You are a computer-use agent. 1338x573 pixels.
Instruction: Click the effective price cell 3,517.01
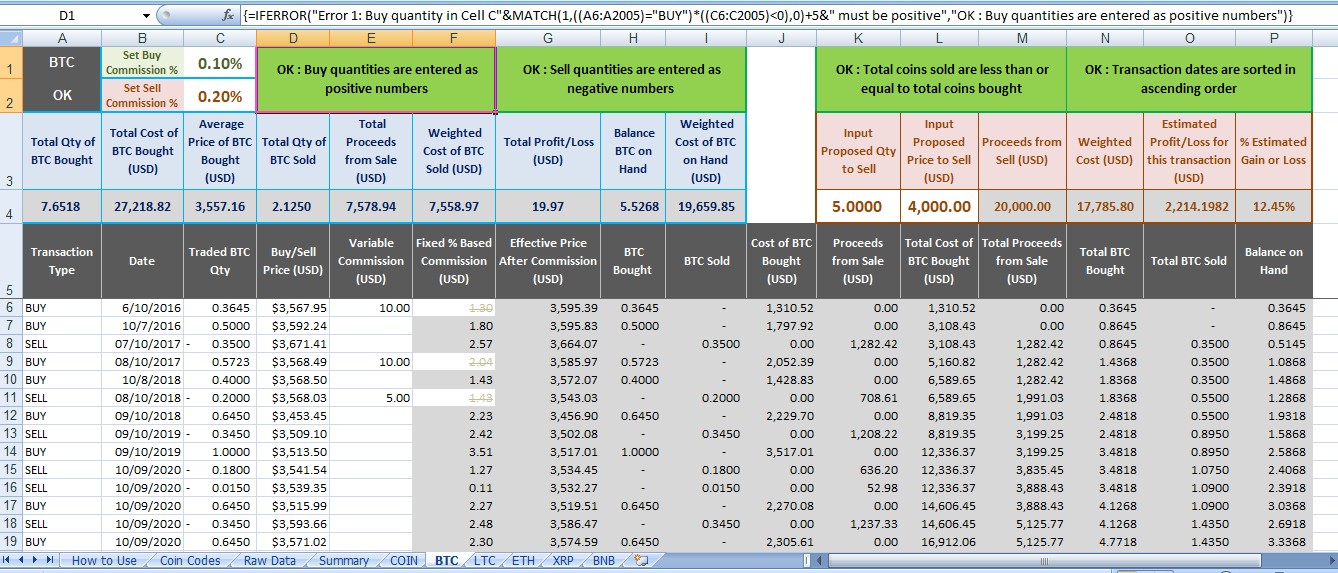(x=547, y=451)
